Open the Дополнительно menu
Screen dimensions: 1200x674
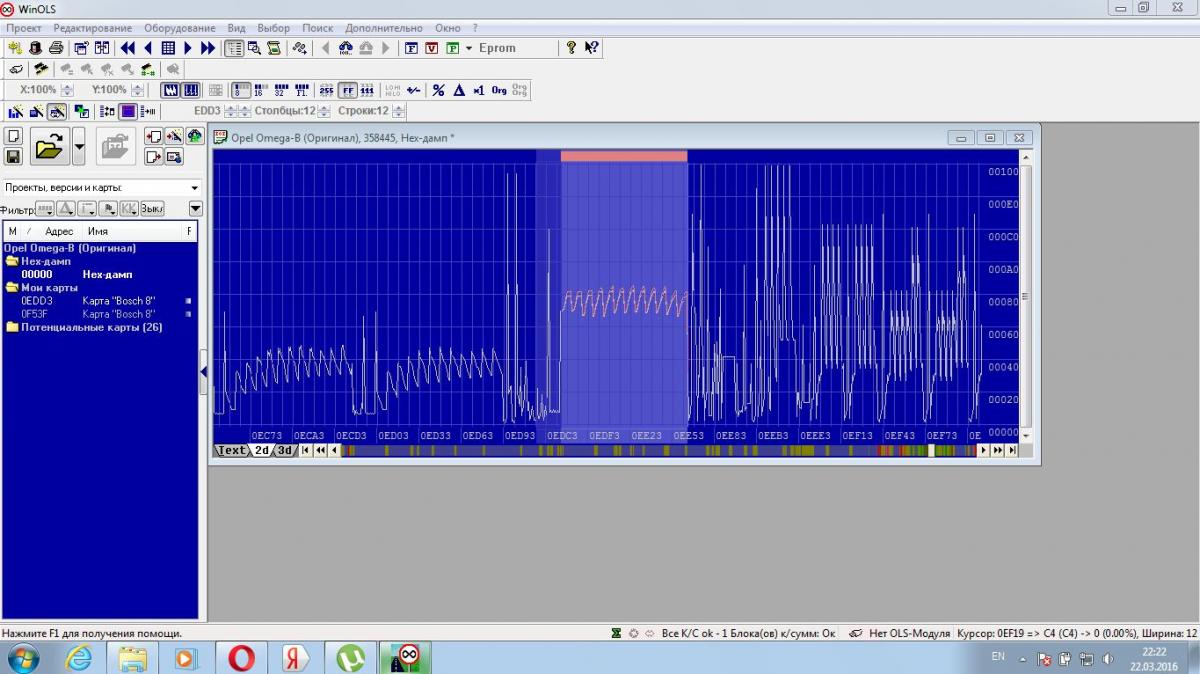click(x=385, y=28)
